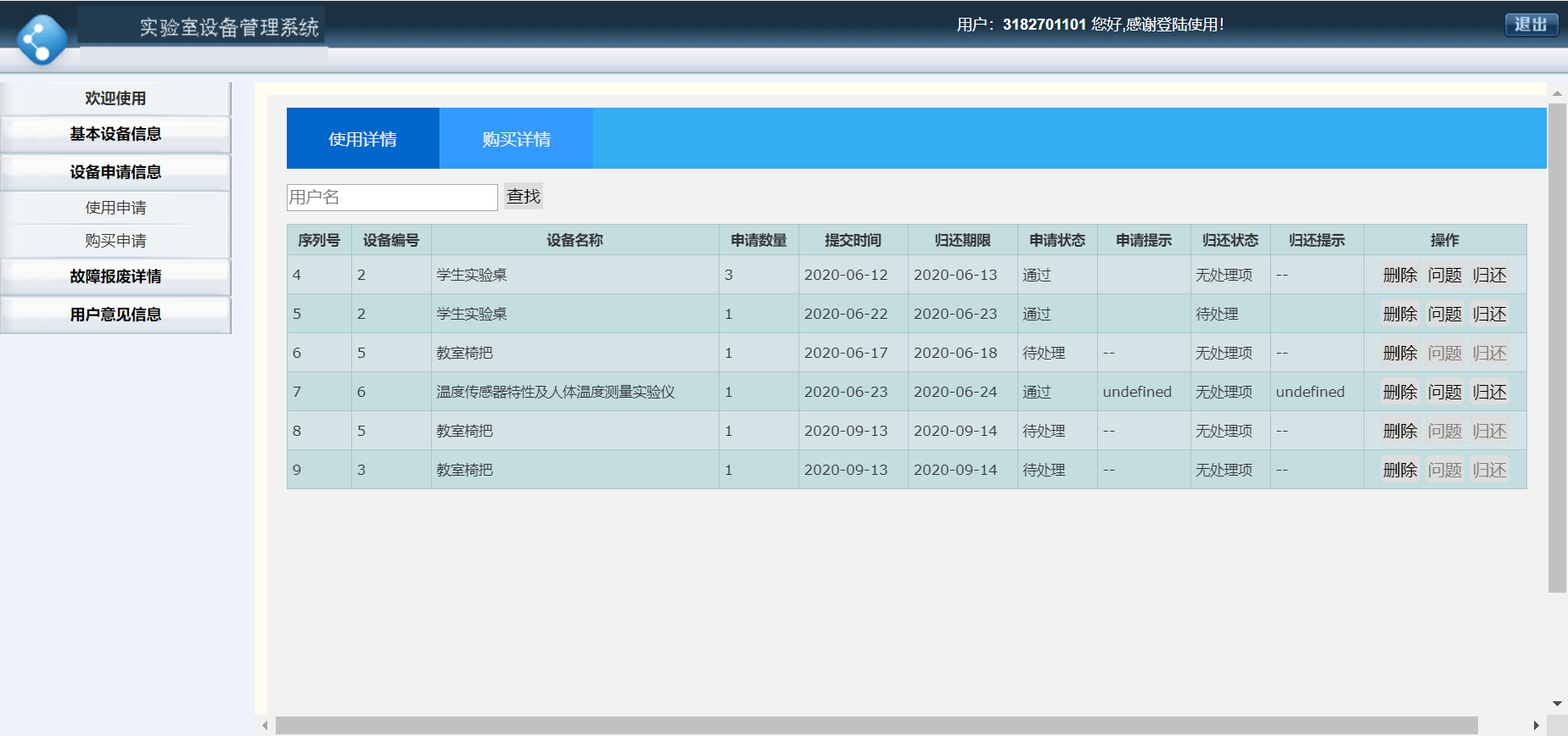Image resolution: width=1568 pixels, height=736 pixels.
Task: Click the 归还状态 column header
Action: (x=1230, y=240)
